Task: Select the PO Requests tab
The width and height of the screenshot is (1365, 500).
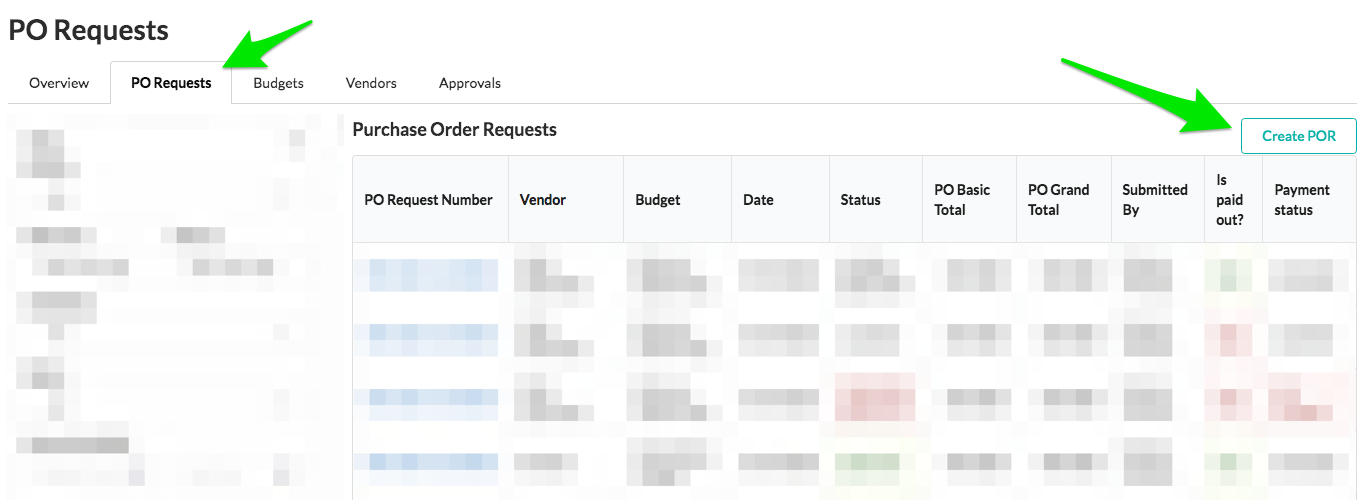Action: tap(171, 83)
